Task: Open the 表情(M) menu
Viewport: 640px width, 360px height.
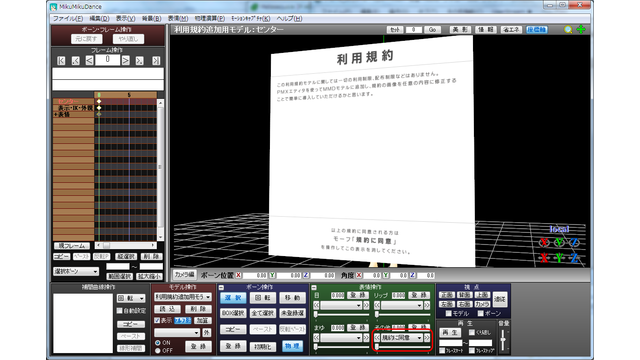Action: pyautogui.click(x=178, y=19)
